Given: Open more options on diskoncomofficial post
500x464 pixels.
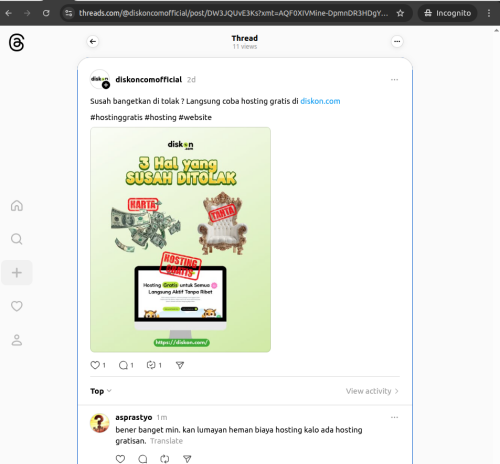Looking at the screenshot, I should 394,80.
